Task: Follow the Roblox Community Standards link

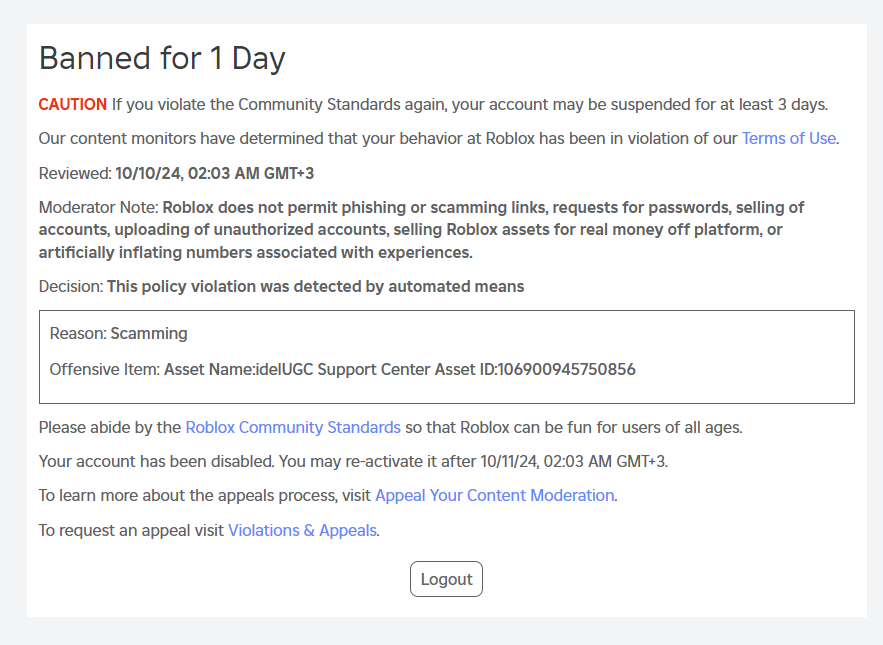Action: coord(292,427)
